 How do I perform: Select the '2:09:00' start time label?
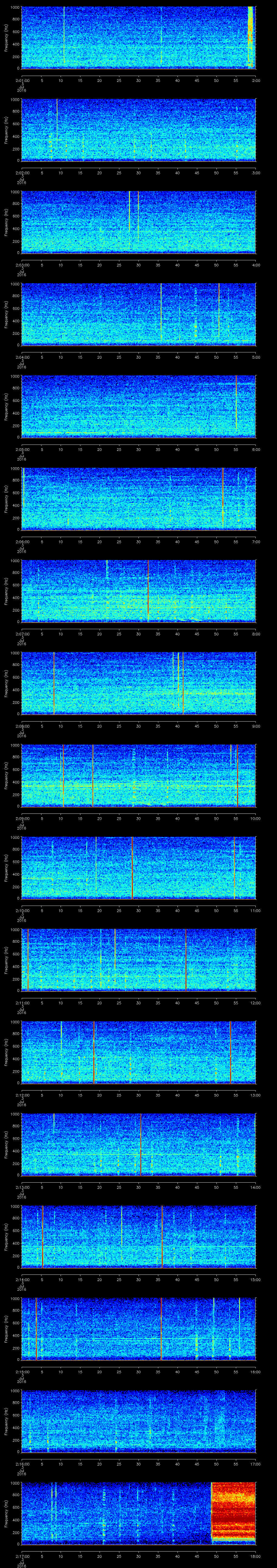(x=22, y=818)
